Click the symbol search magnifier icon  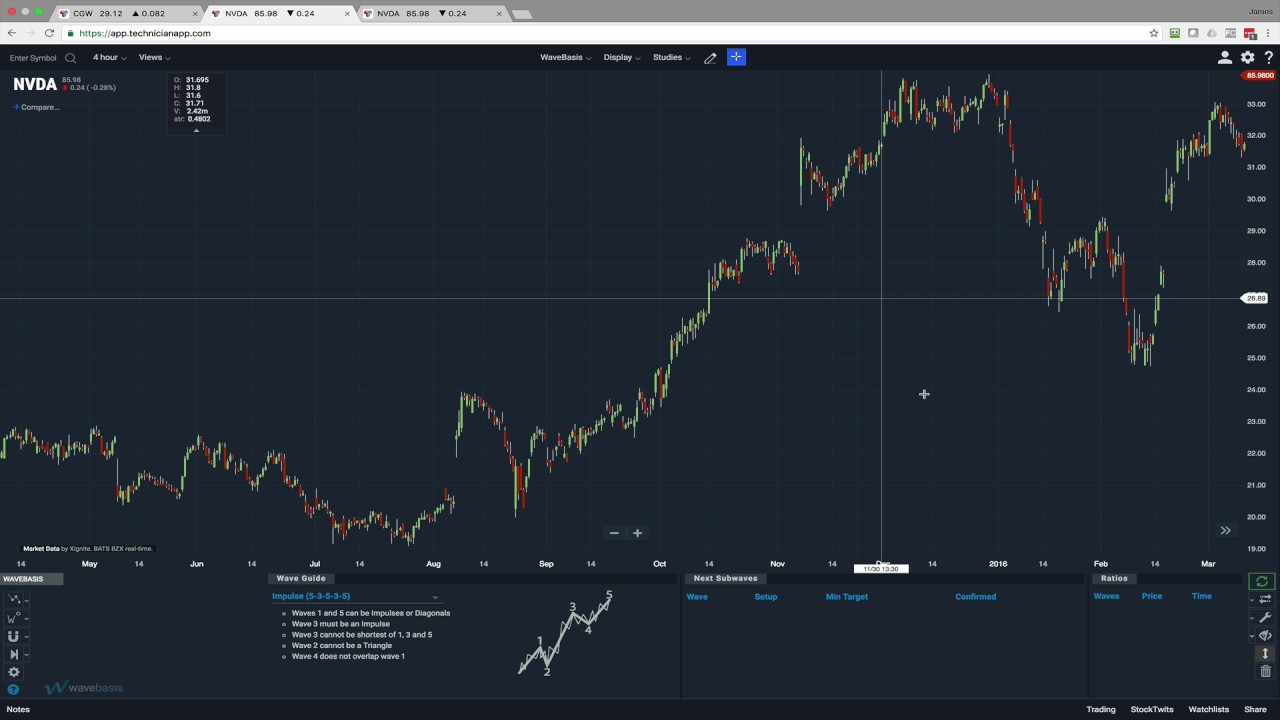coord(70,58)
